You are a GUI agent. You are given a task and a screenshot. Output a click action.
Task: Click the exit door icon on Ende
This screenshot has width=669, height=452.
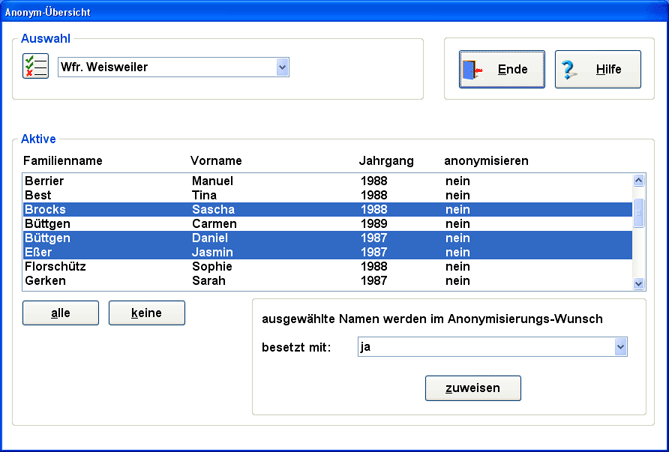click(473, 70)
